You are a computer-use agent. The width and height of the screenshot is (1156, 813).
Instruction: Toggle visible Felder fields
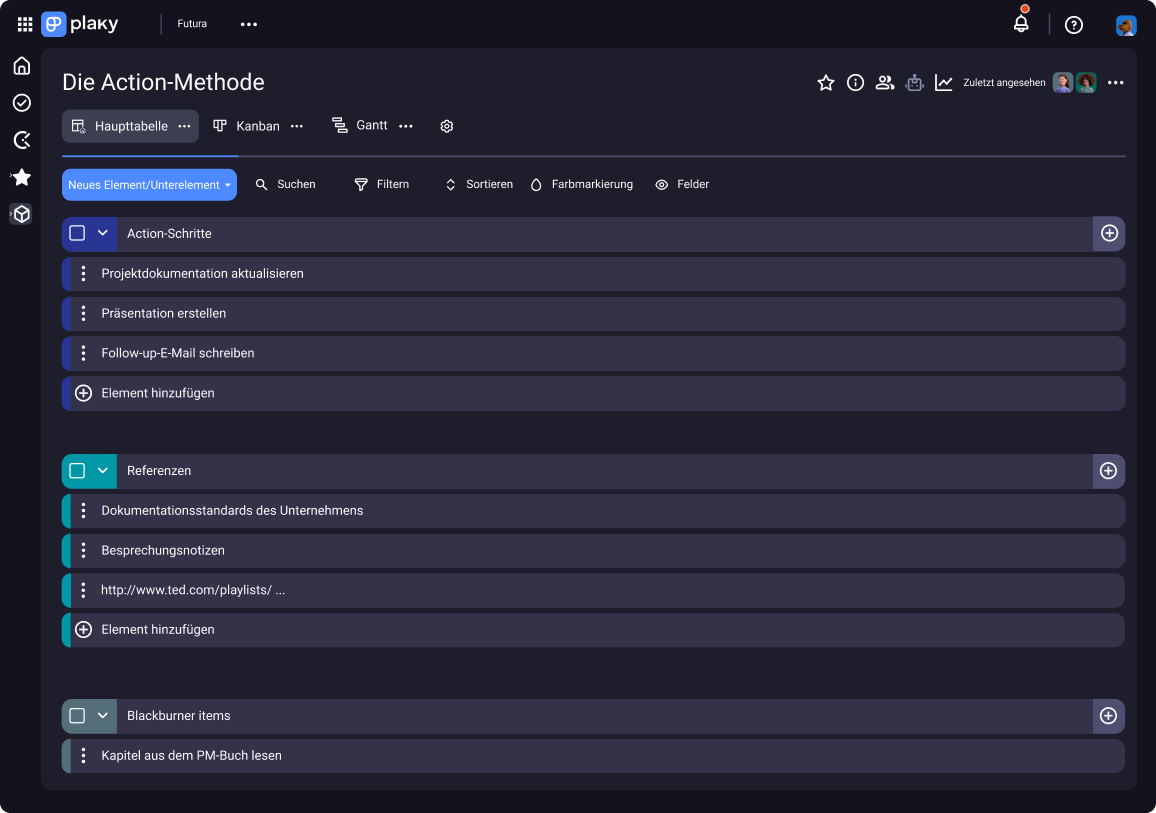click(682, 184)
